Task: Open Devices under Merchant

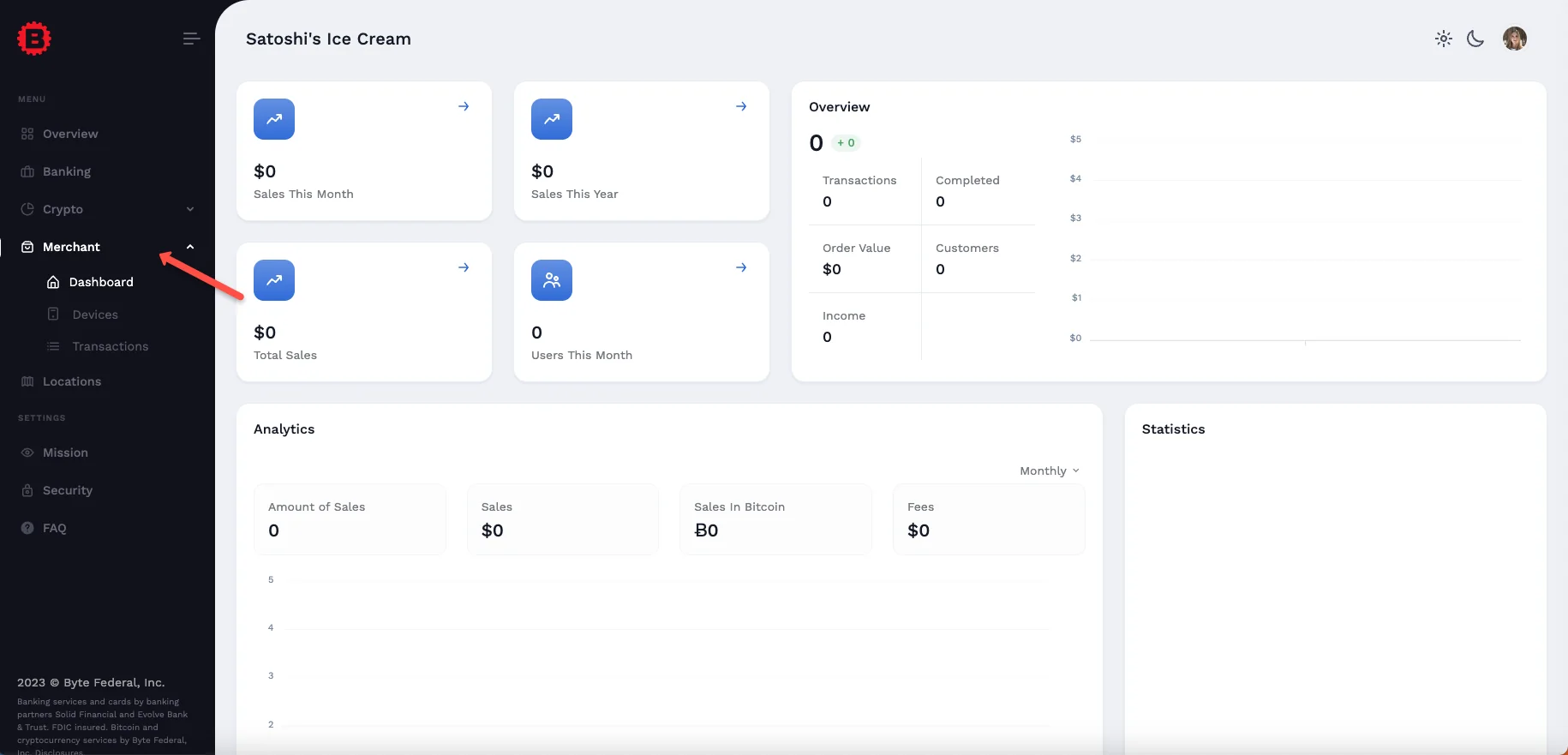Action: (95, 315)
